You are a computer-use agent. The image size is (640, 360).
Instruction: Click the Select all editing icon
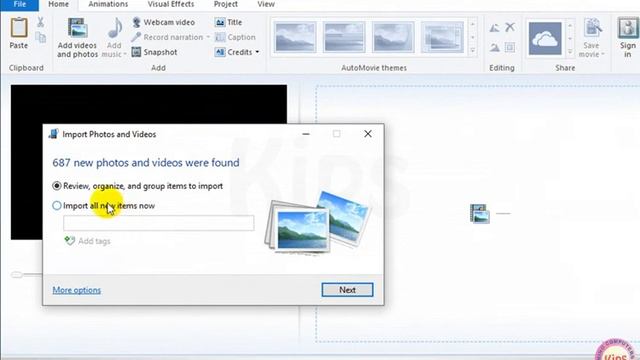510,47
